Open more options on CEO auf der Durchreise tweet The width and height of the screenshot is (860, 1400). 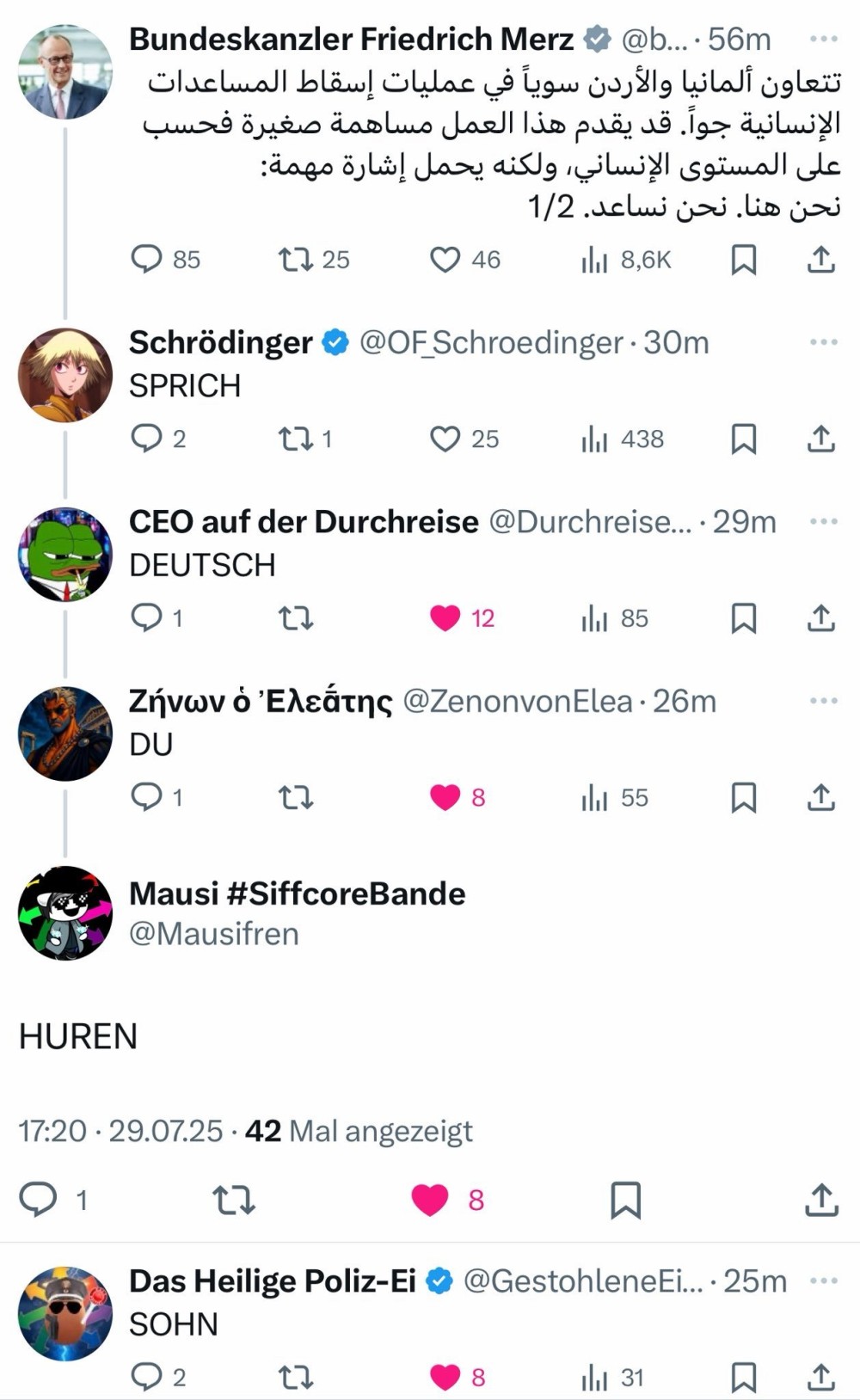click(x=823, y=522)
